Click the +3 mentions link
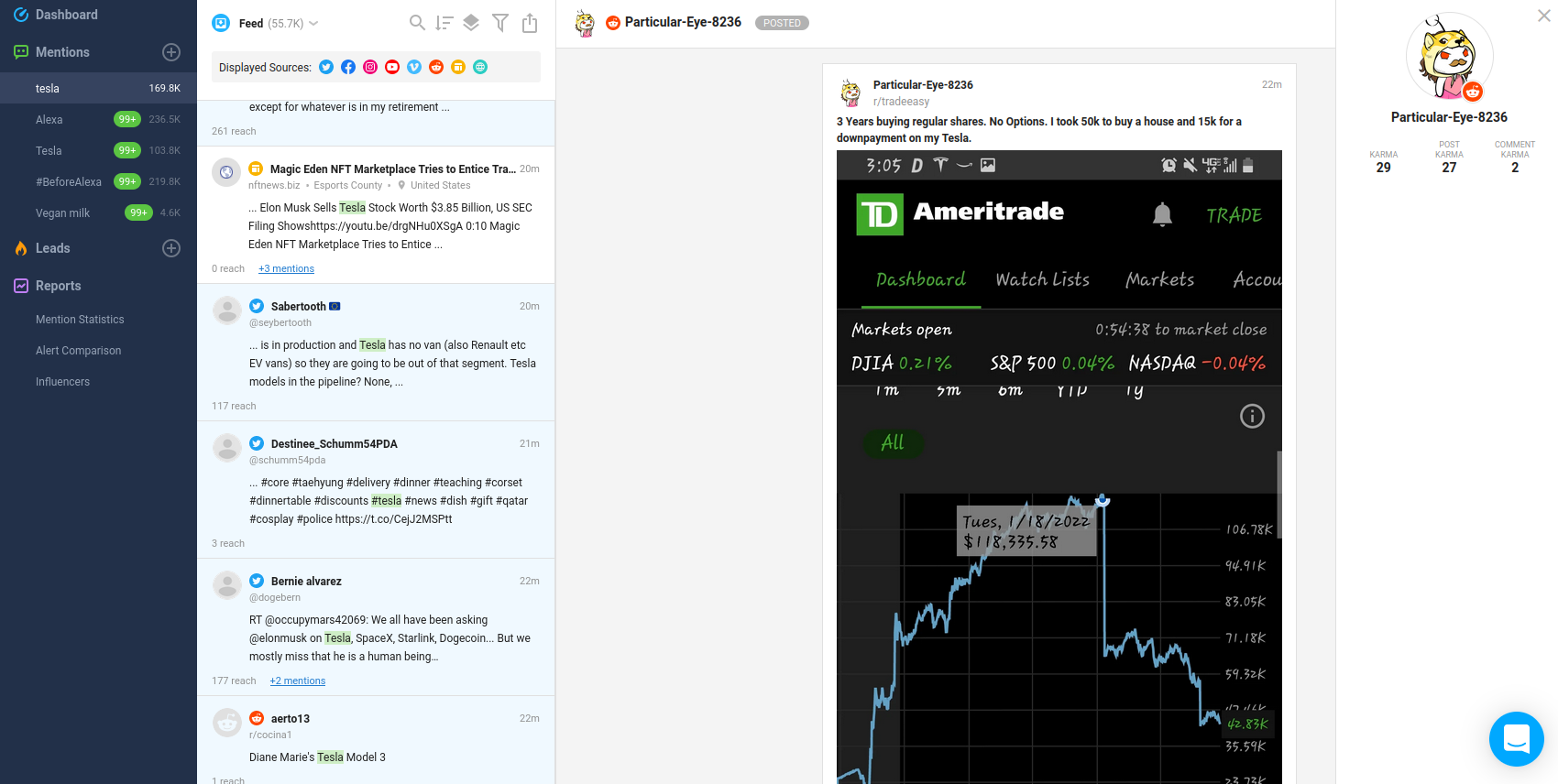The image size is (1558, 784). 286,268
